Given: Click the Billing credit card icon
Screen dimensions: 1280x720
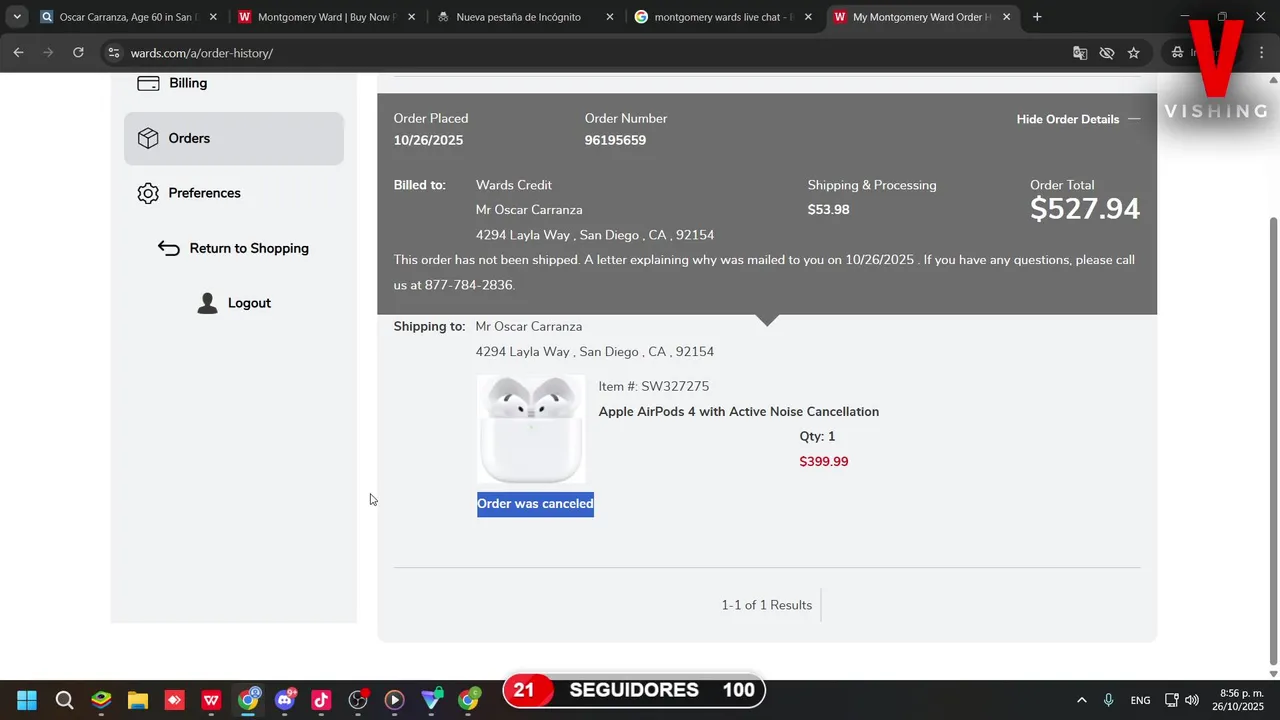Looking at the screenshot, I should [x=148, y=84].
